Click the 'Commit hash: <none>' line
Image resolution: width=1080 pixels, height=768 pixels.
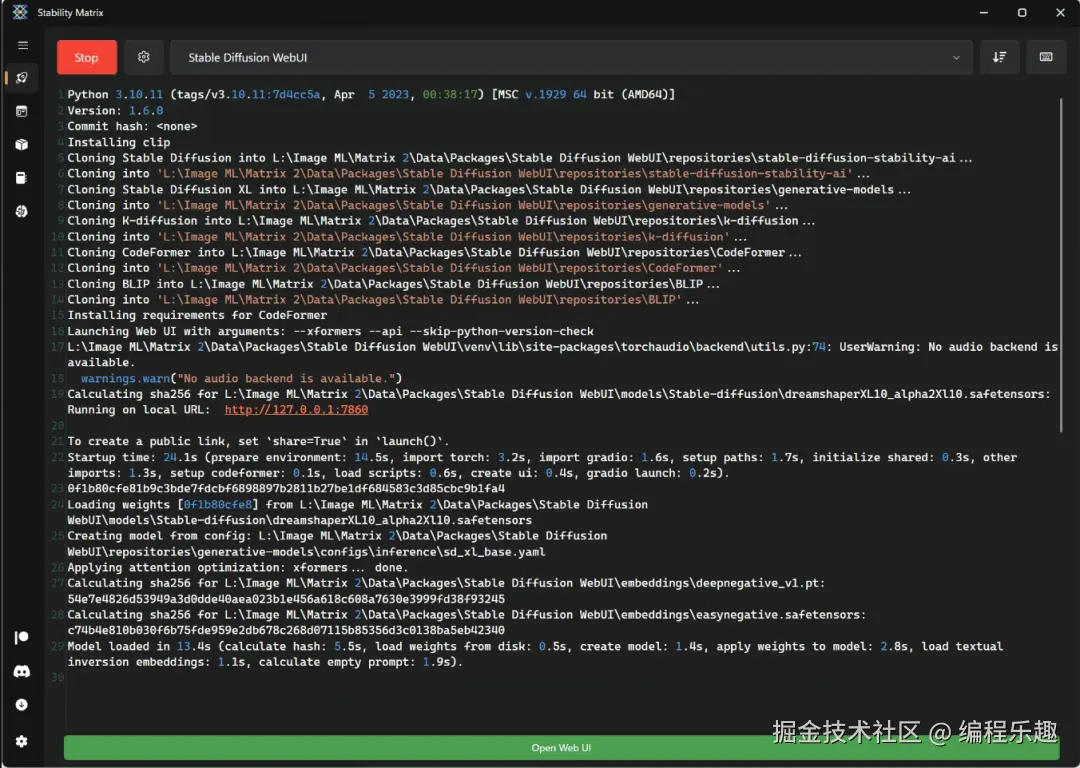(x=132, y=126)
